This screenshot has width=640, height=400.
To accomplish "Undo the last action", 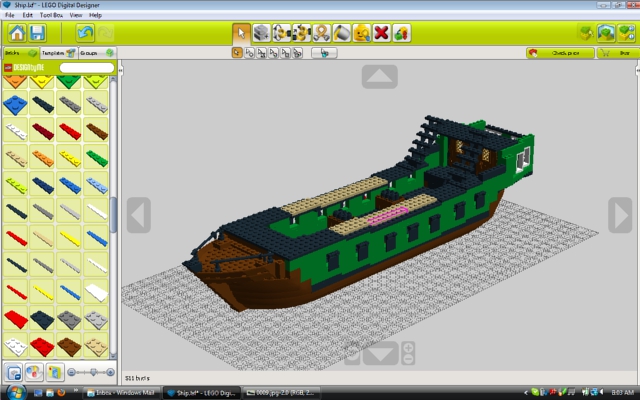I will click(x=85, y=33).
